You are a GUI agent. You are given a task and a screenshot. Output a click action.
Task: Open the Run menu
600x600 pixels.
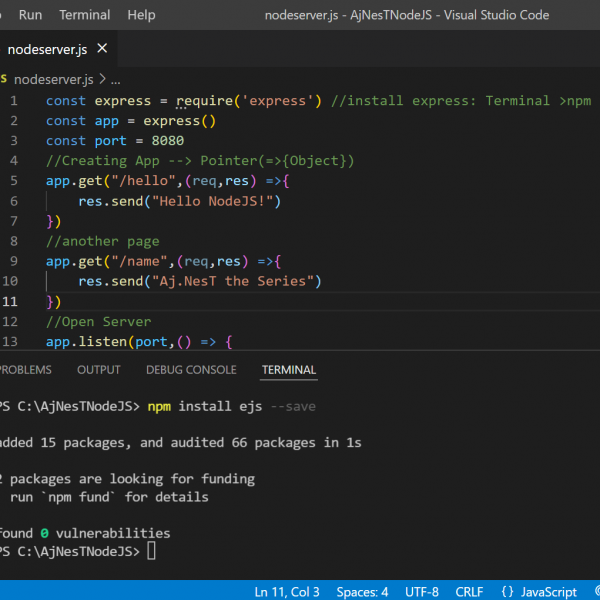[x=30, y=15]
